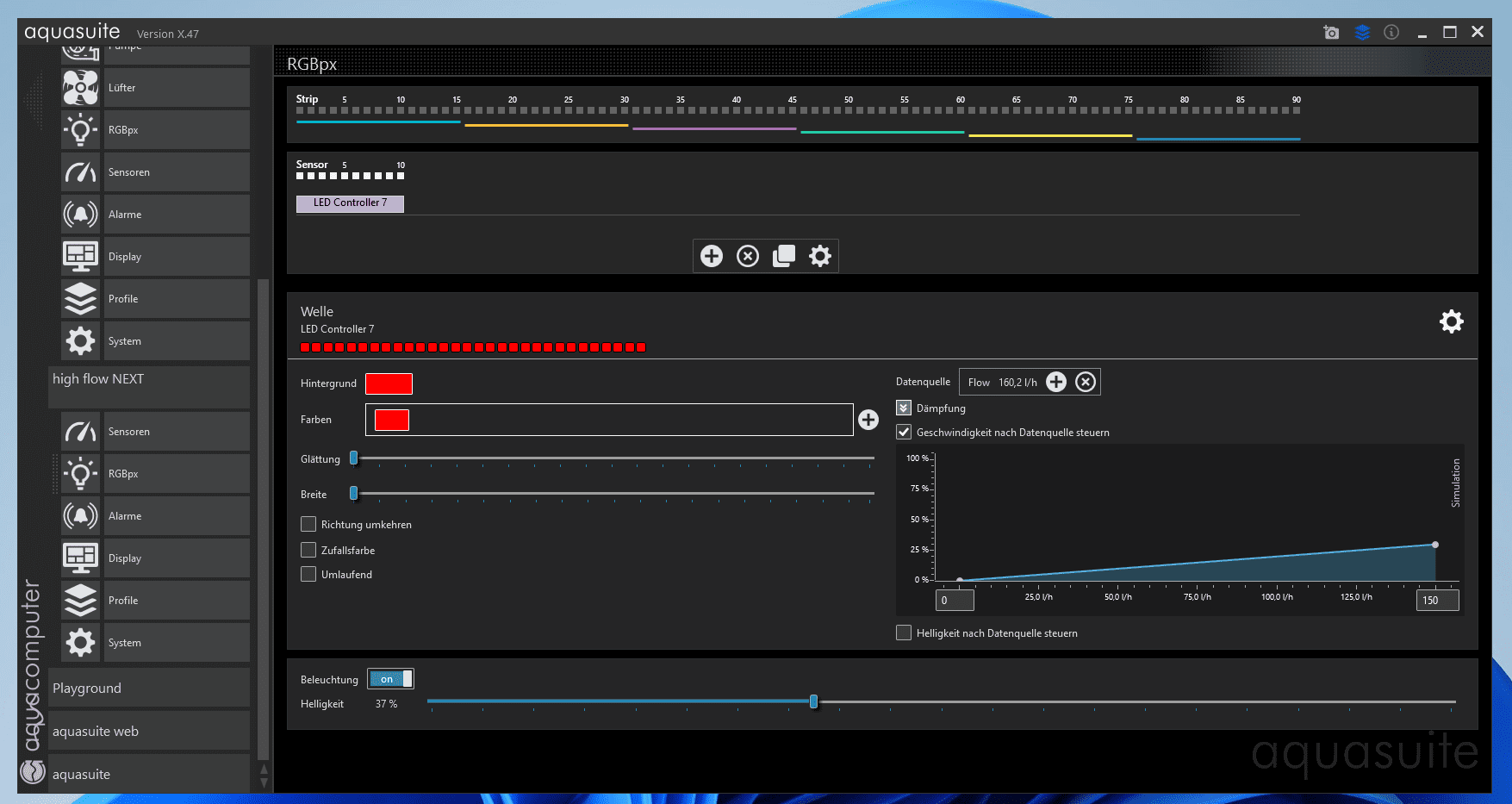Screen dimensions: 1512x804
Task: Select the curve end point on the graph
Action: pyautogui.click(x=1435, y=545)
